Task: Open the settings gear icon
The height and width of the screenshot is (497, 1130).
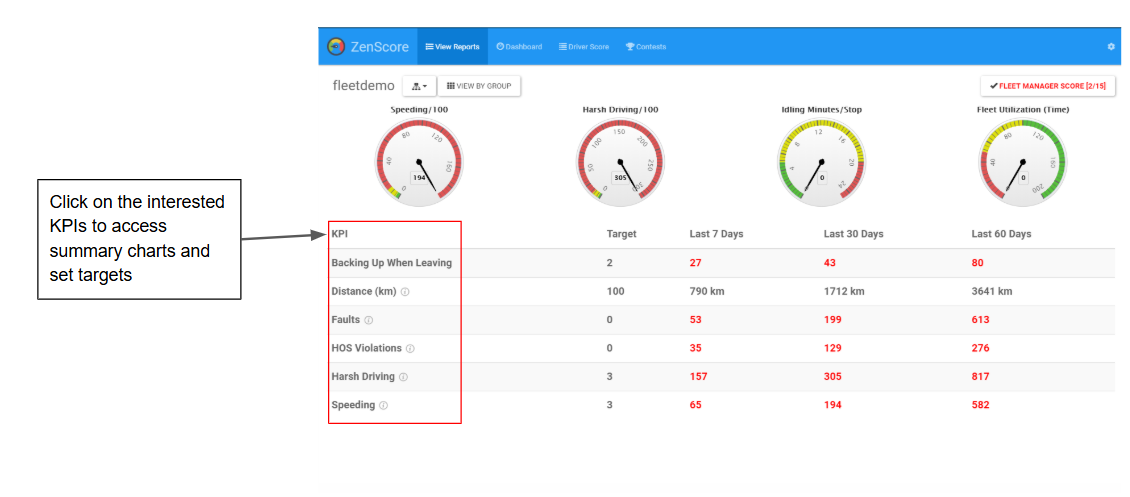Action: (x=1111, y=47)
